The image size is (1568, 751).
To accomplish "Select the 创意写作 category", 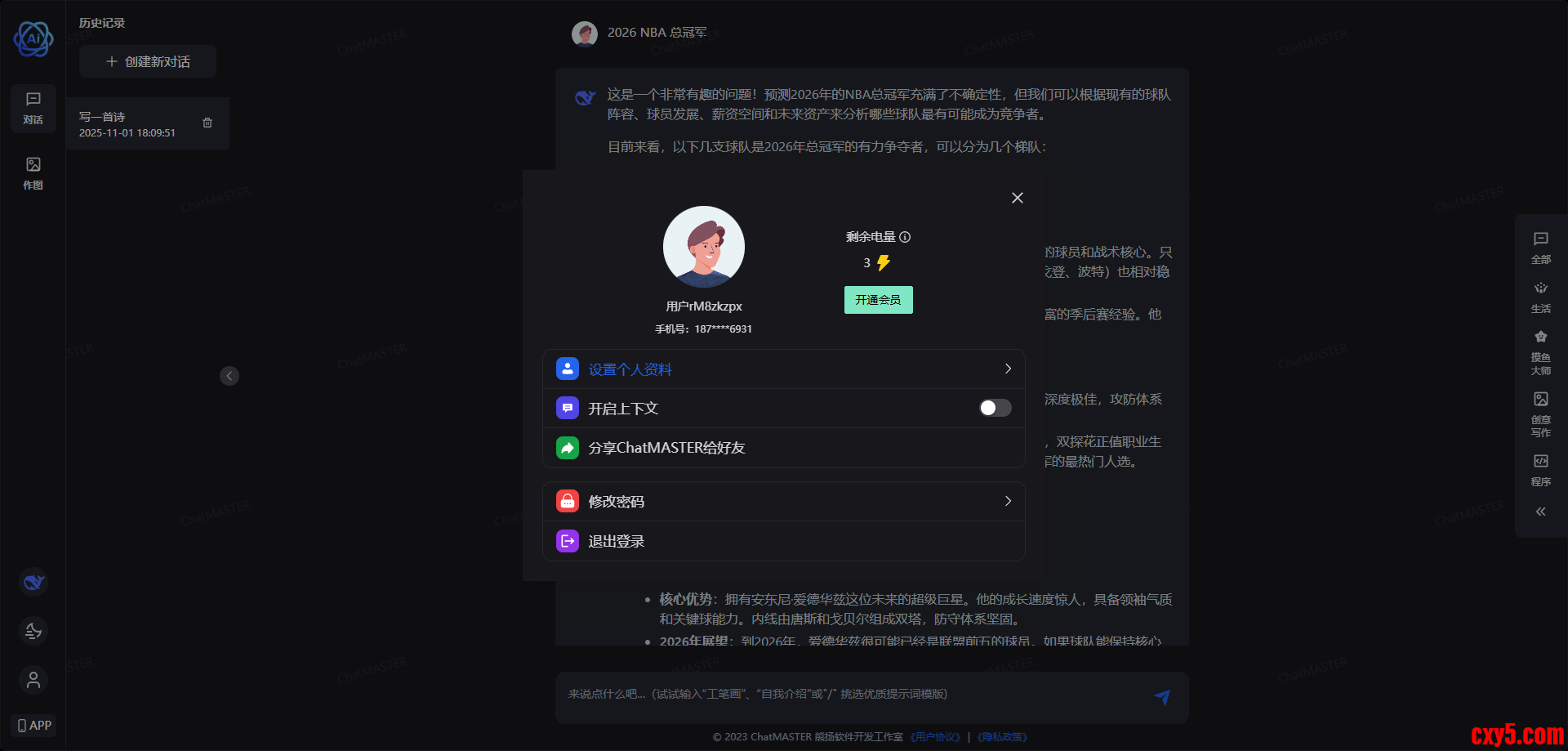I will (1541, 414).
